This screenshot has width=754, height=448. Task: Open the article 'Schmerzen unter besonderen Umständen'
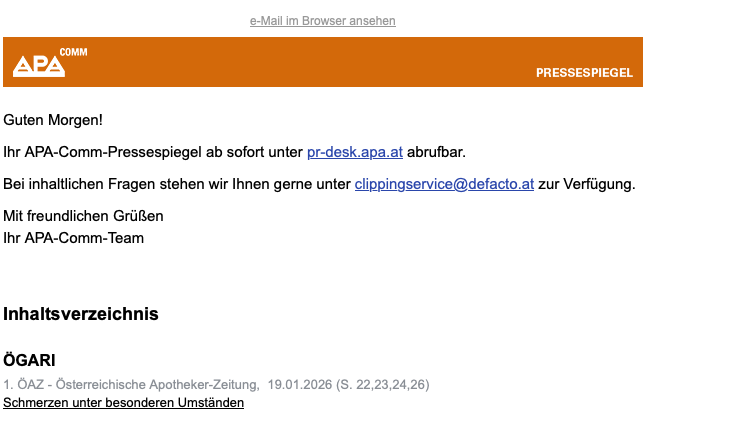(x=123, y=403)
